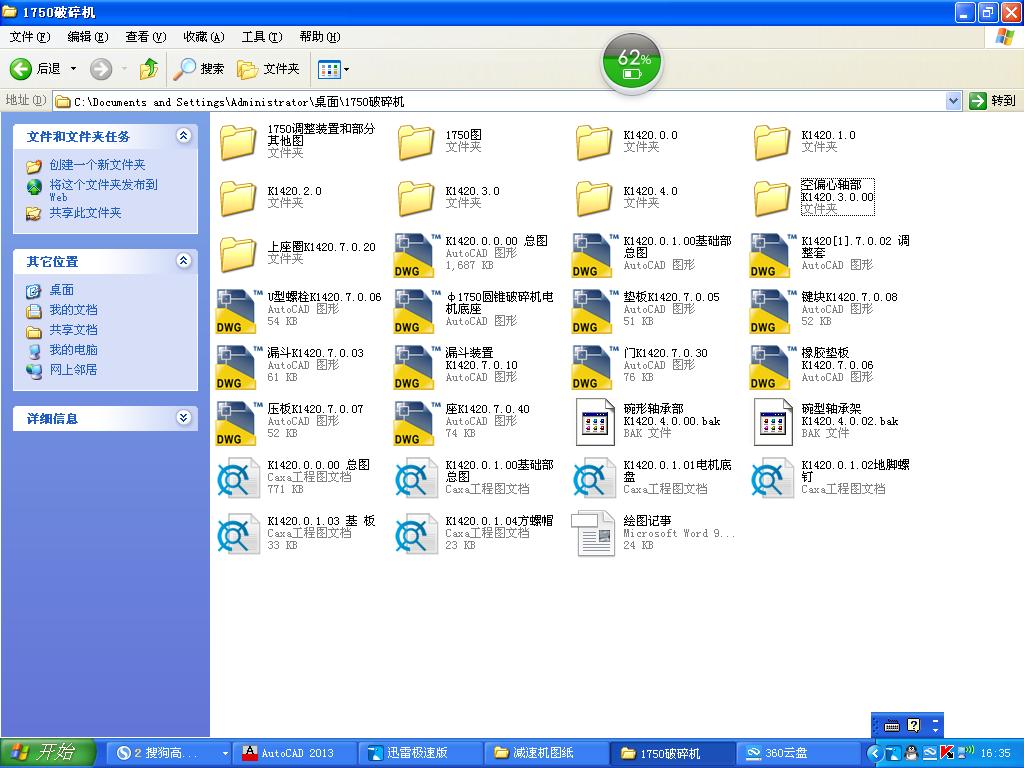Open the 搜索 search pane

pyautogui.click(x=199, y=69)
